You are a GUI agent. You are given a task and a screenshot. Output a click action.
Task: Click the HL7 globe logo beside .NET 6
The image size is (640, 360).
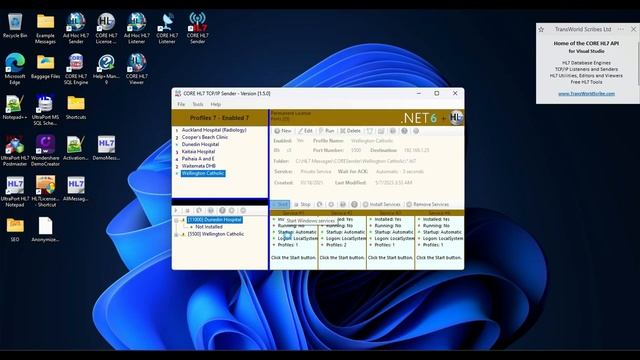point(456,118)
